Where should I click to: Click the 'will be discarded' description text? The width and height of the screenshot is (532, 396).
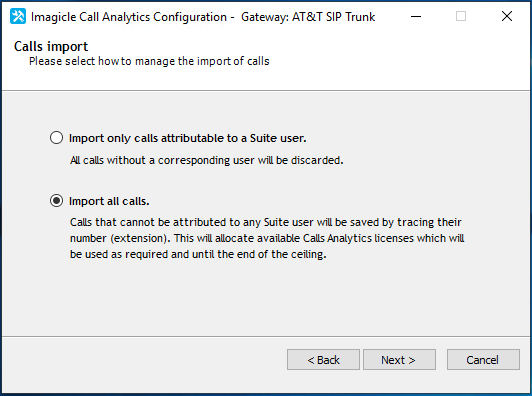click(x=207, y=160)
